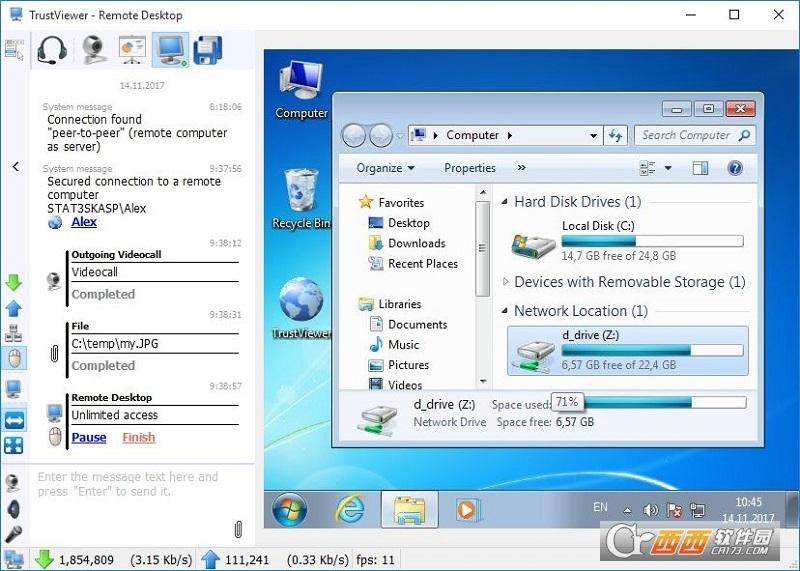Toggle the speaker icon in sidebar

(x=14, y=509)
